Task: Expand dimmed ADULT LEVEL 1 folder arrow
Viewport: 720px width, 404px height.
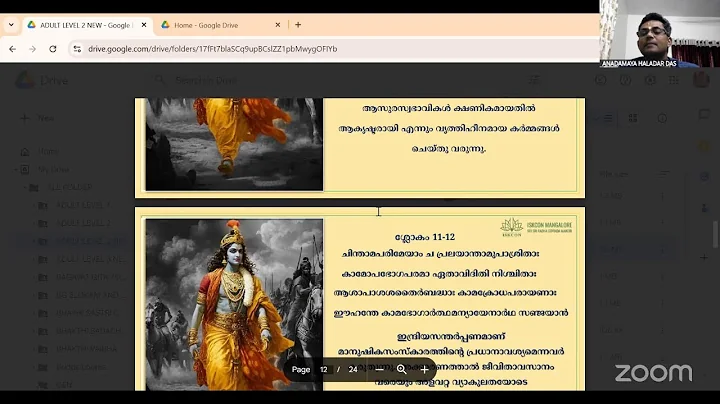Action: 33,205
